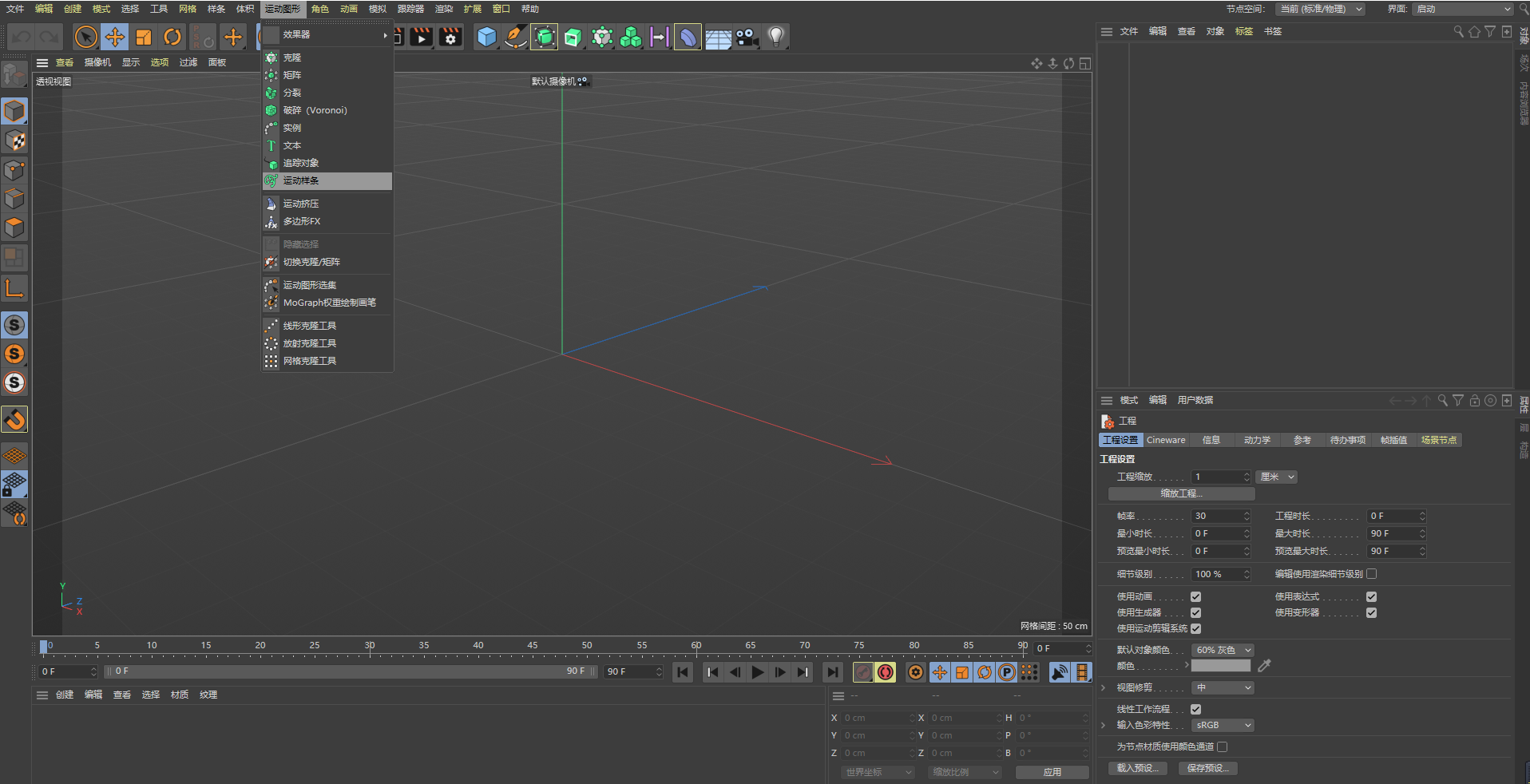
Task: Toggle timeline sound speaker icon
Action: (x=1060, y=672)
